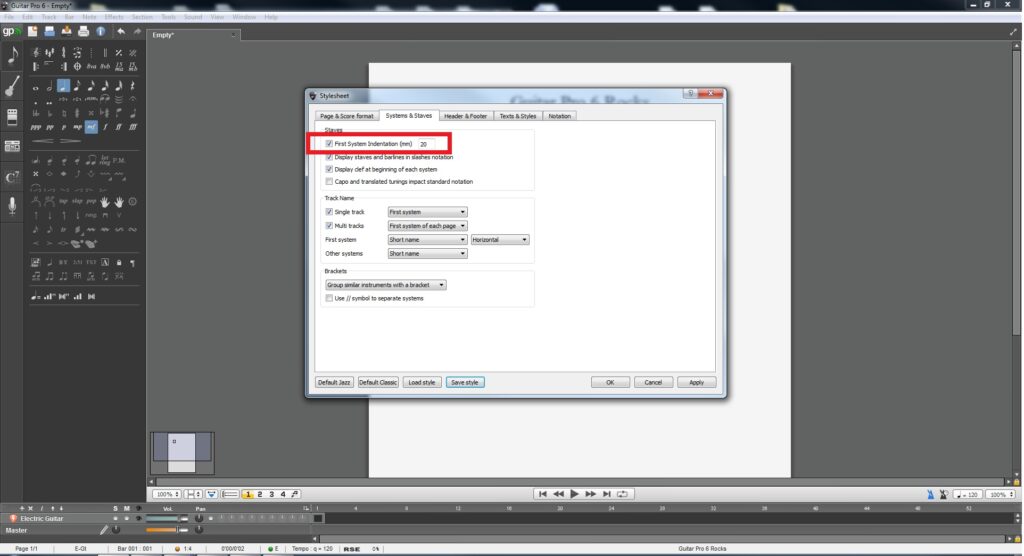The width and height of the screenshot is (1024, 556).
Task: Toggle the count-in metronome icon
Action: (x=944, y=495)
